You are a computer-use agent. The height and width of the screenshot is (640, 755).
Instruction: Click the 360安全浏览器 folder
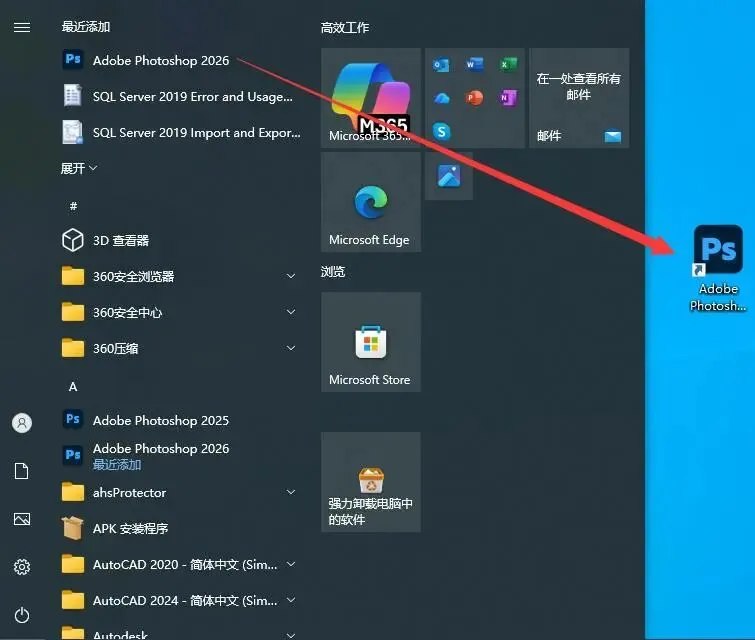(x=118, y=276)
